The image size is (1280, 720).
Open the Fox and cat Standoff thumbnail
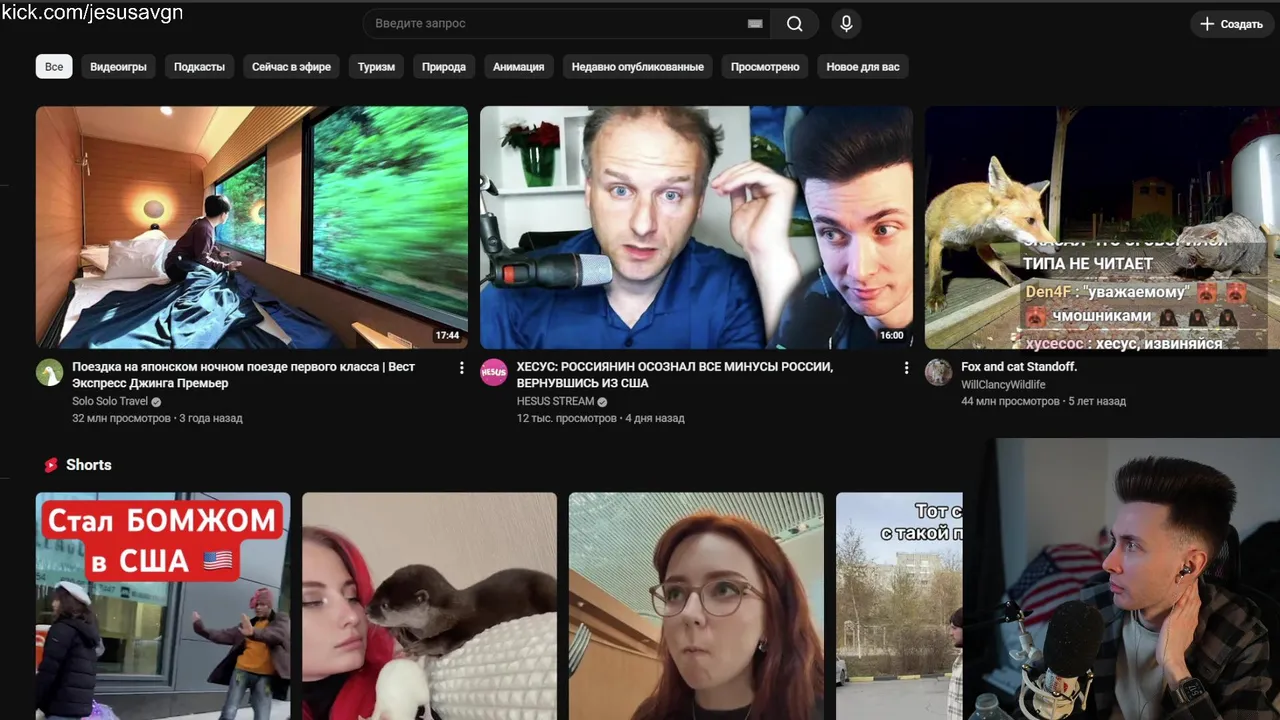1102,227
